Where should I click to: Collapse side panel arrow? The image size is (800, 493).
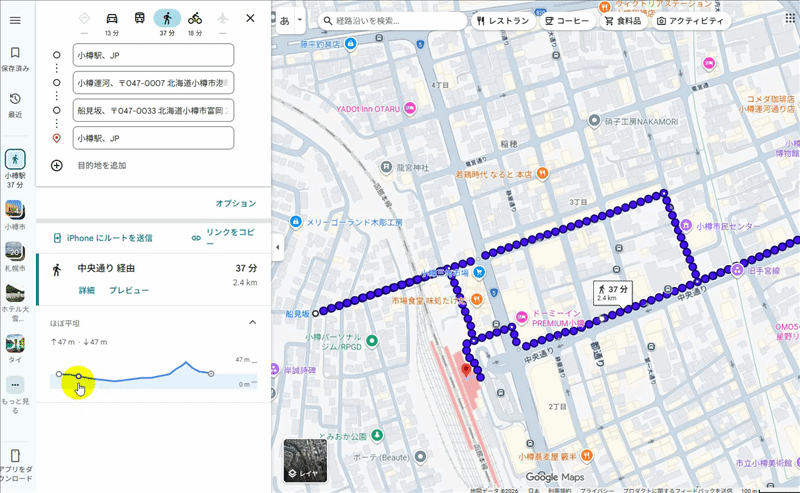pyautogui.click(x=278, y=247)
